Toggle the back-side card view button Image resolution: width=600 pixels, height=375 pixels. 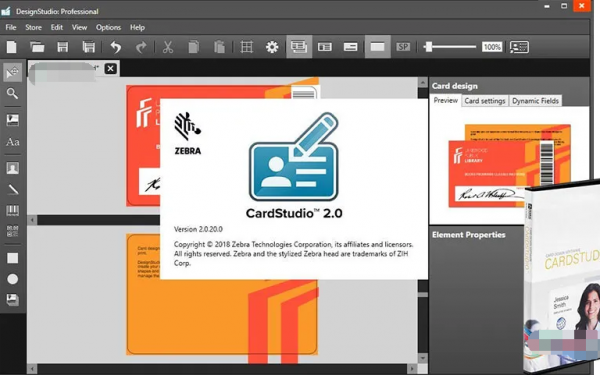point(350,47)
